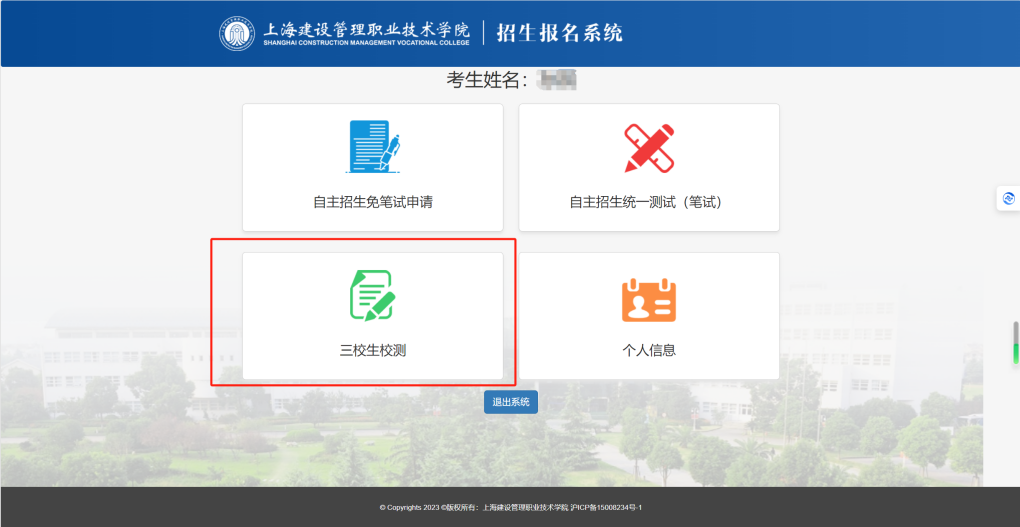
Task: Click the blurred candidate name value
Action: coord(558,79)
